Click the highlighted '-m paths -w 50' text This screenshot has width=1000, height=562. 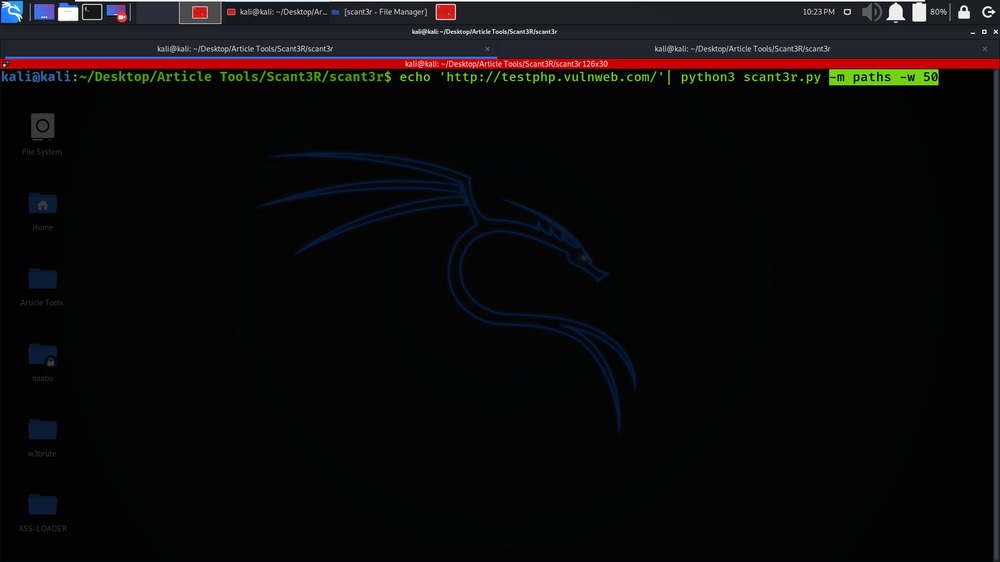pos(883,77)
